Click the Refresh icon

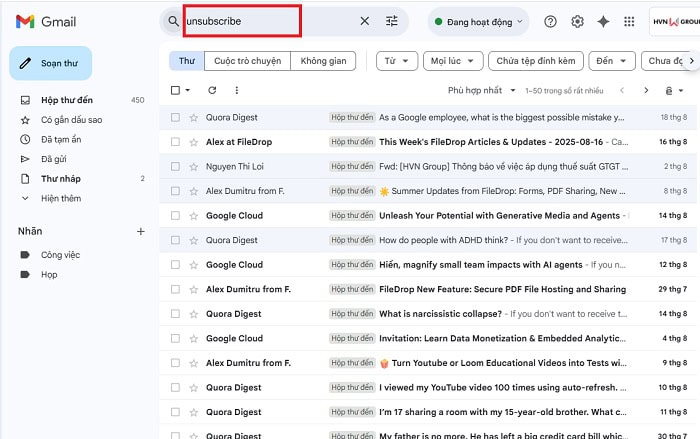(x=212, y=90)
